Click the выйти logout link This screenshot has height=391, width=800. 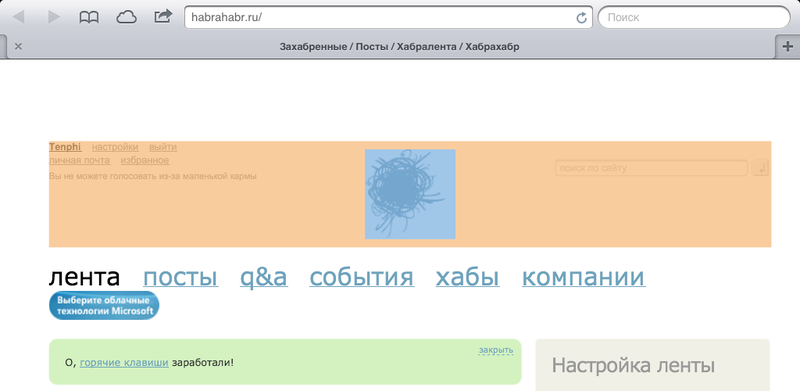click(163, 147)
